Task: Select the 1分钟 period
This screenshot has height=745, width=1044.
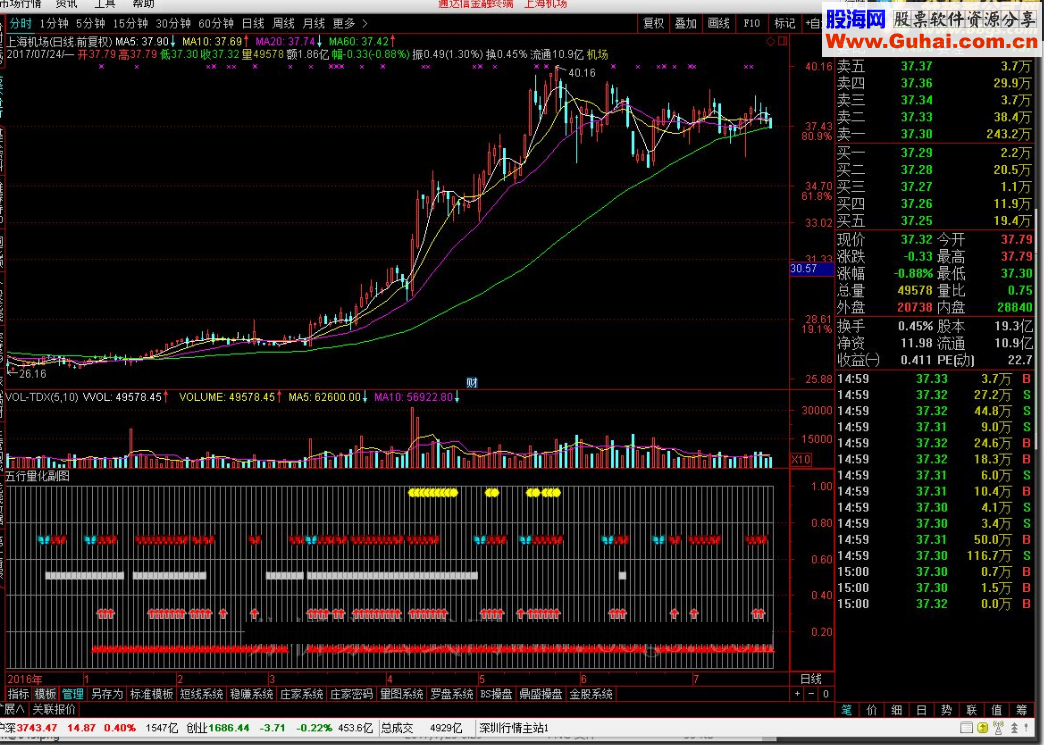Action: coord(54,23)
